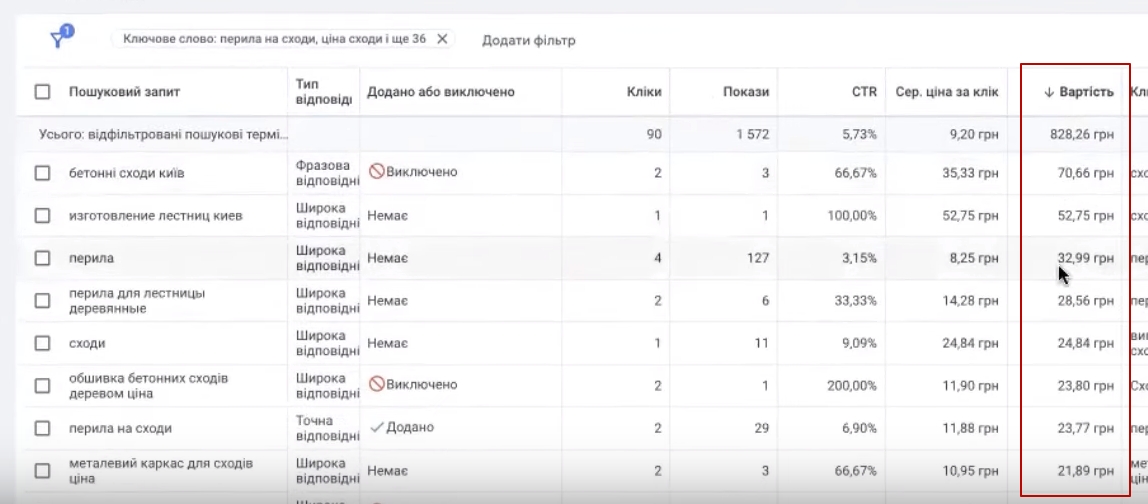Open the filter funnel icon
1148x504 pixels.
pyautogui.click(x=60, y=38)
